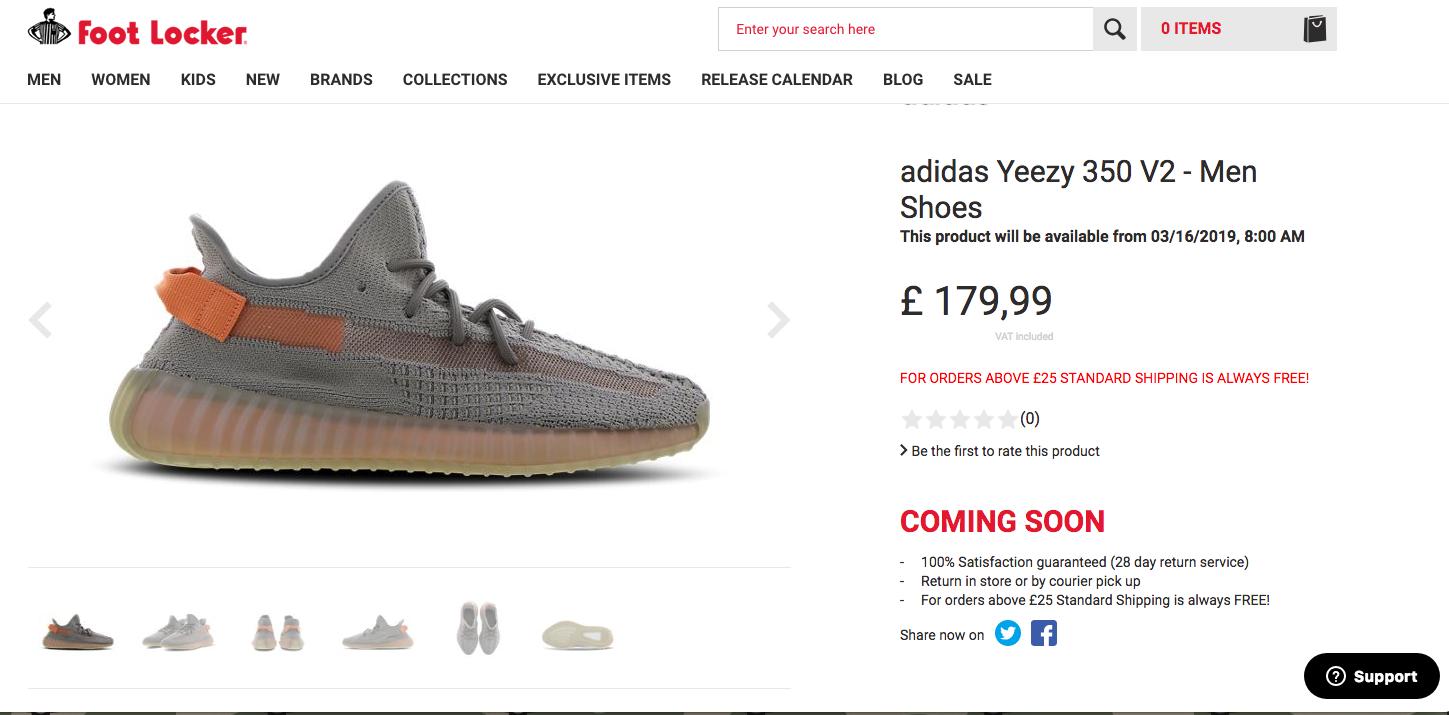Image resolution: width=1449 pixels, height=715 pixels.
Task: Select the top-down view thumbnail
Action: (x=478, y=628)
